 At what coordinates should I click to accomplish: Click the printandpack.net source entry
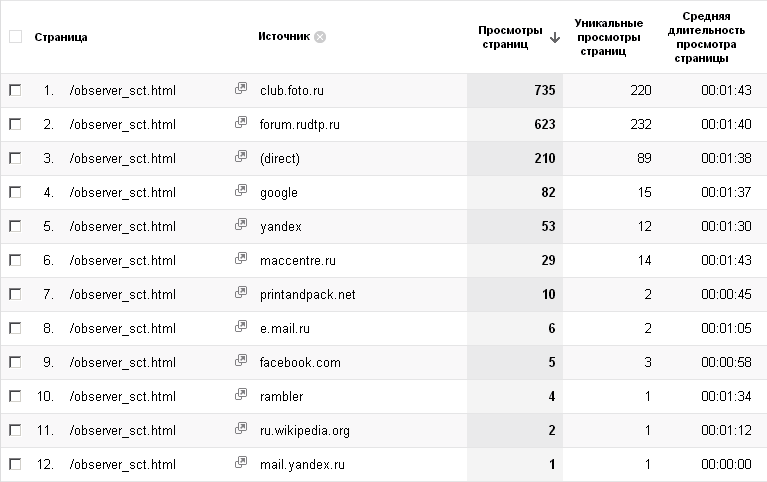(307, 294)
